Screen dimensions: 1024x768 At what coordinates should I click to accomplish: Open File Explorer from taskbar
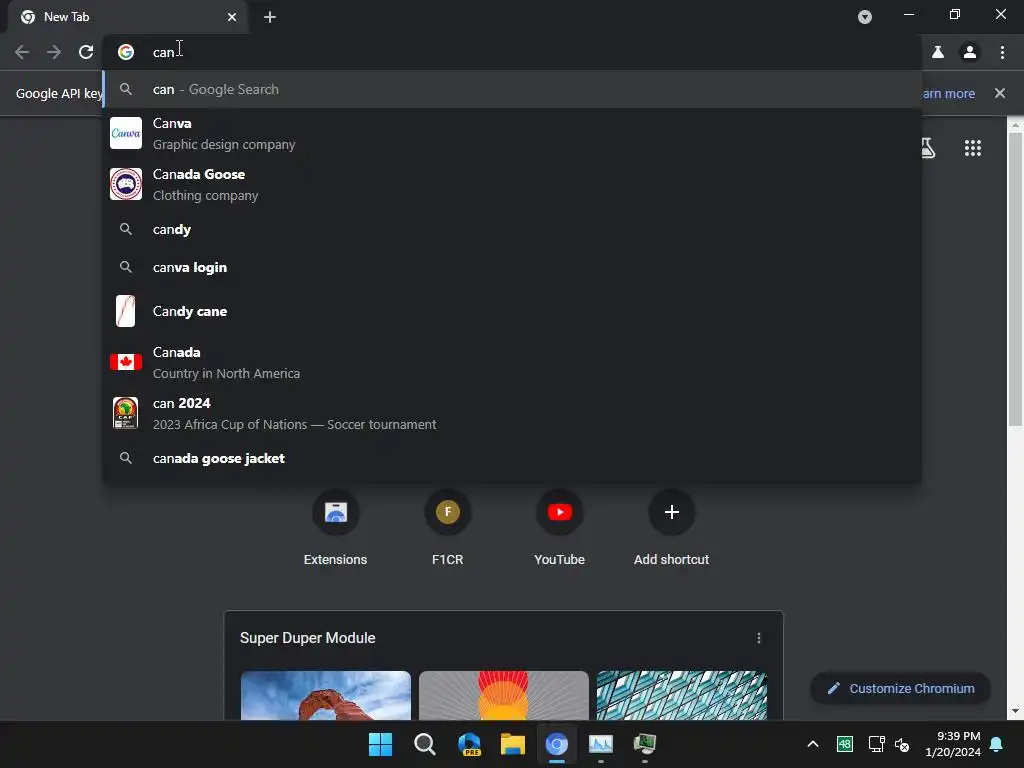(x=513, y=744)
